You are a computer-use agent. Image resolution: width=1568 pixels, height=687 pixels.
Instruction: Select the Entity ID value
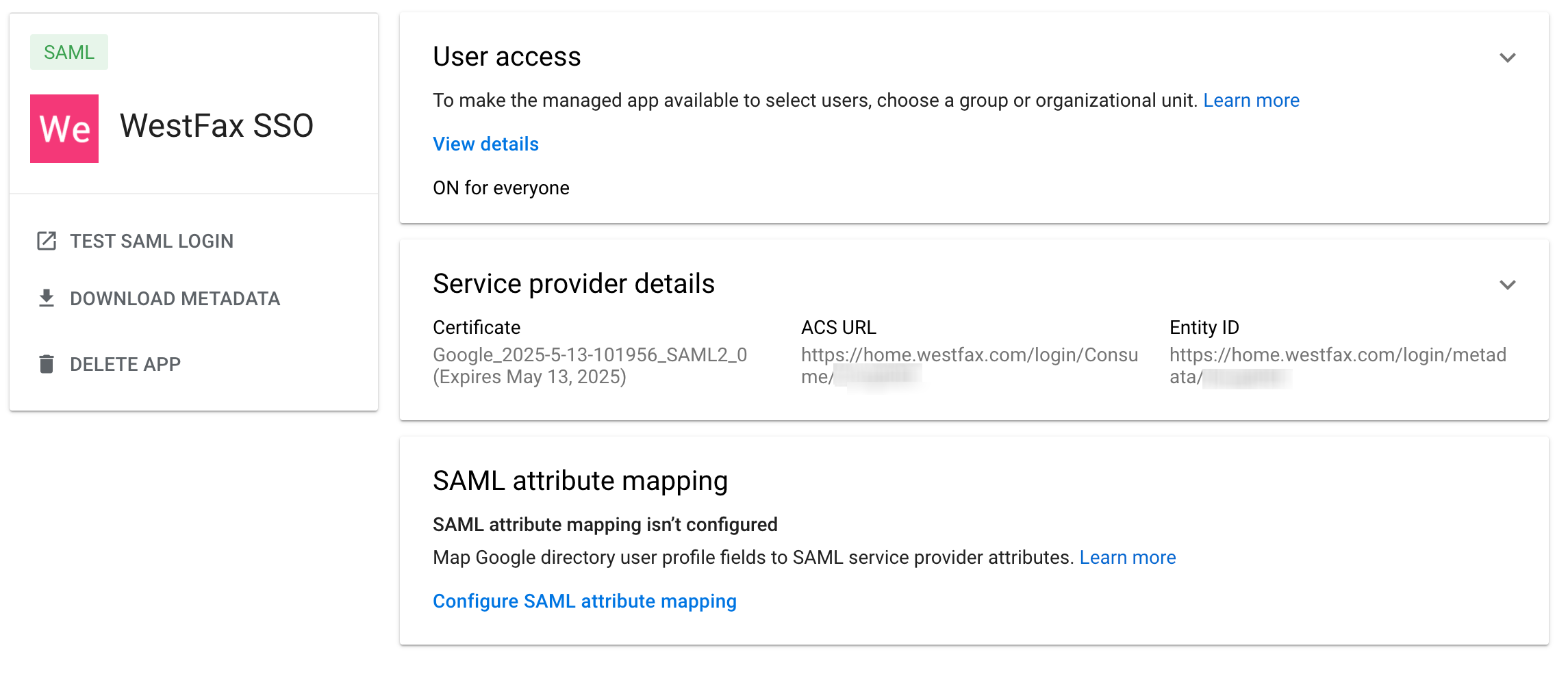[1335, 365]
